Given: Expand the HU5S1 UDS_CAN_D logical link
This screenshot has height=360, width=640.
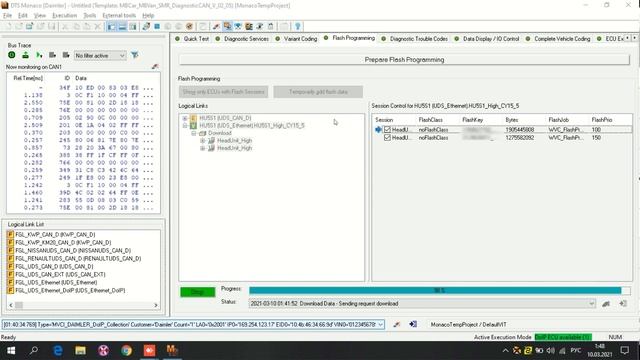Looking at the screenshot, I should 184,118.
